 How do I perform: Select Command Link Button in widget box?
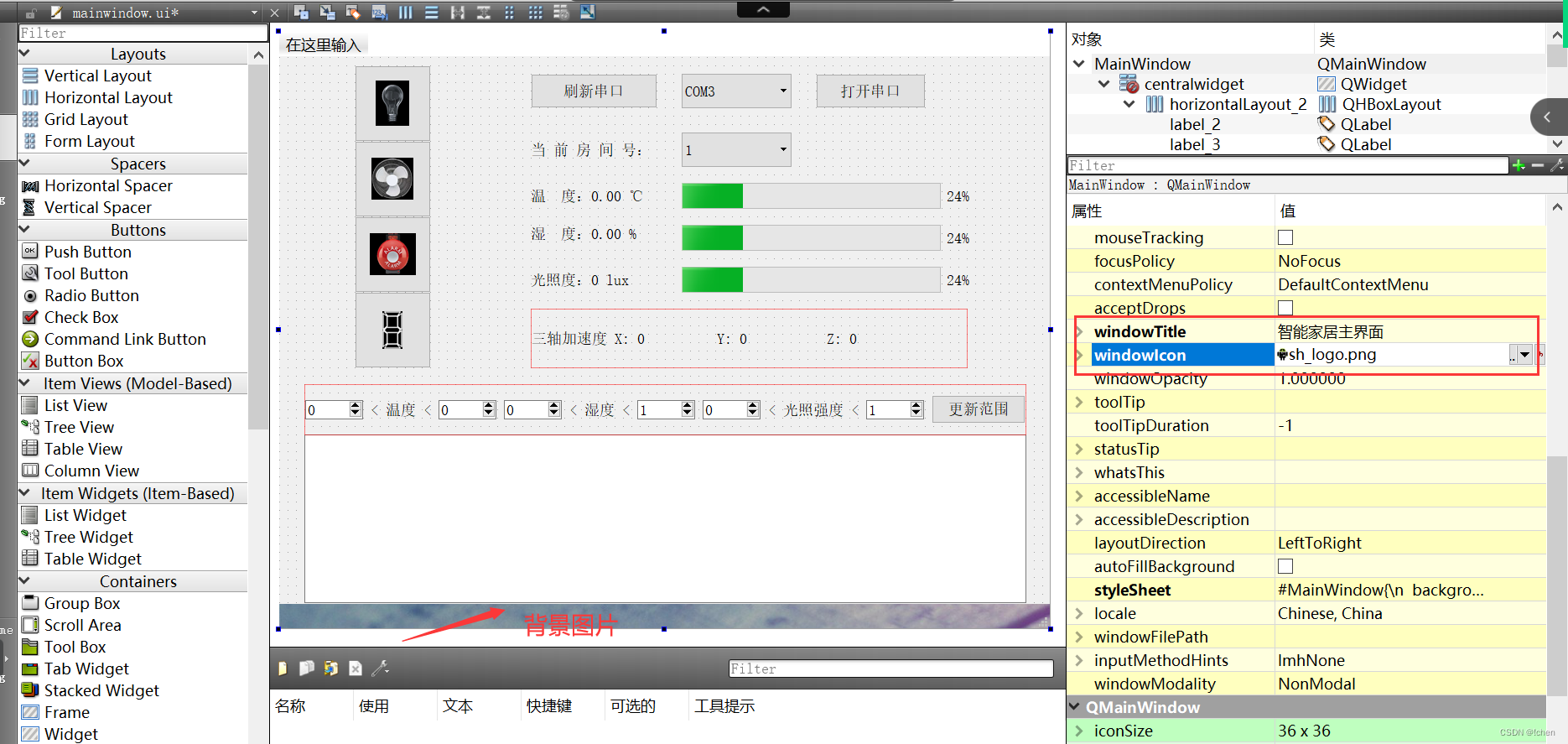pyautogui.click(x=125, y=339)
